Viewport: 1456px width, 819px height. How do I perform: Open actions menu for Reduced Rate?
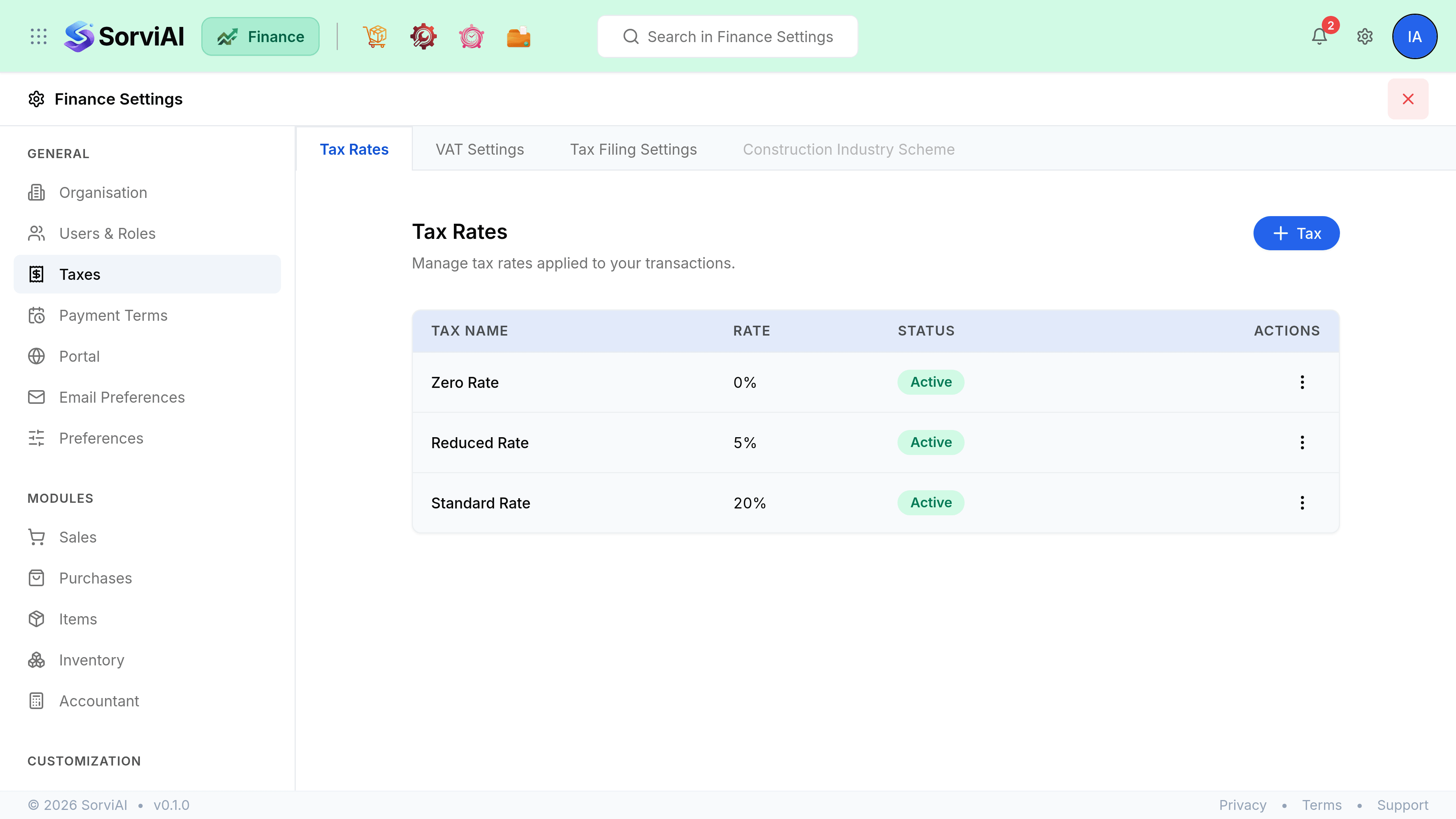pos(1302,442)
